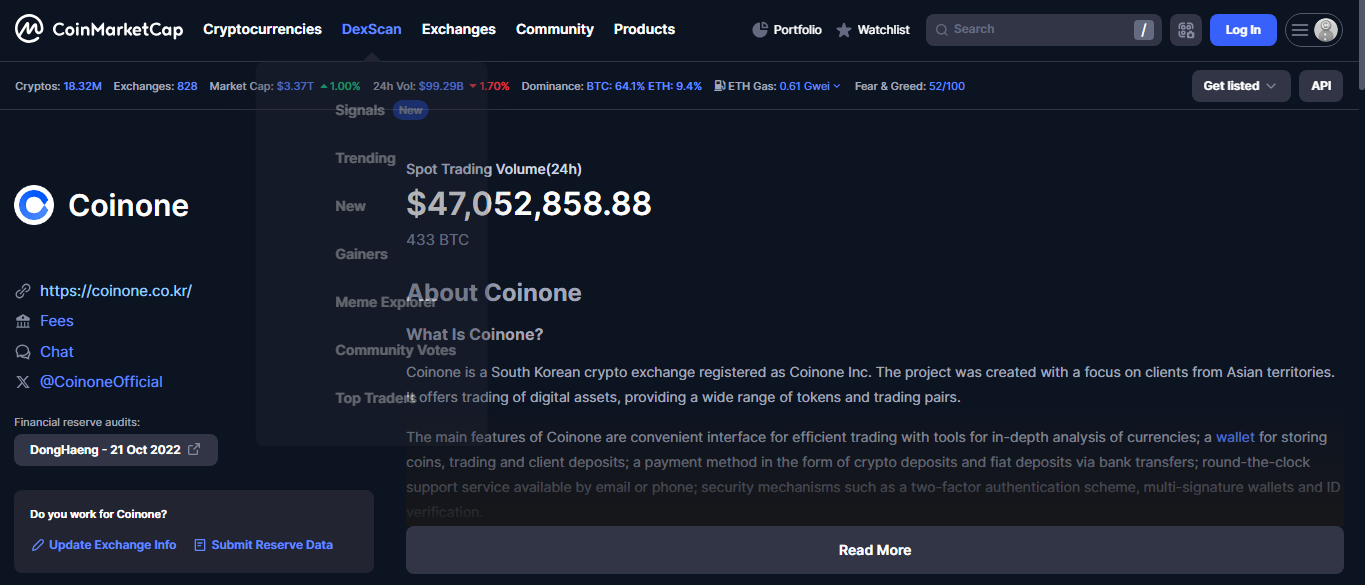Click the ETH Gas pump icon

pos(720,86)
